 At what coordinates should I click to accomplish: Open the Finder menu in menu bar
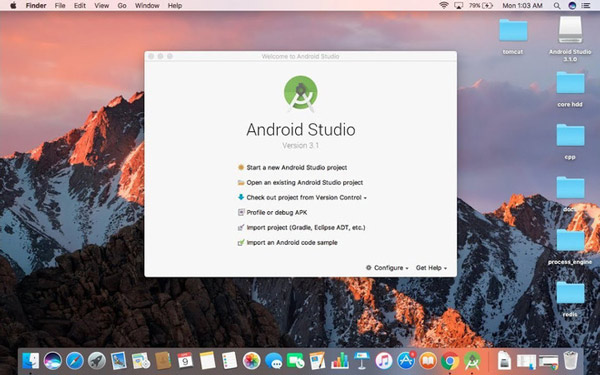pos(36,5)
